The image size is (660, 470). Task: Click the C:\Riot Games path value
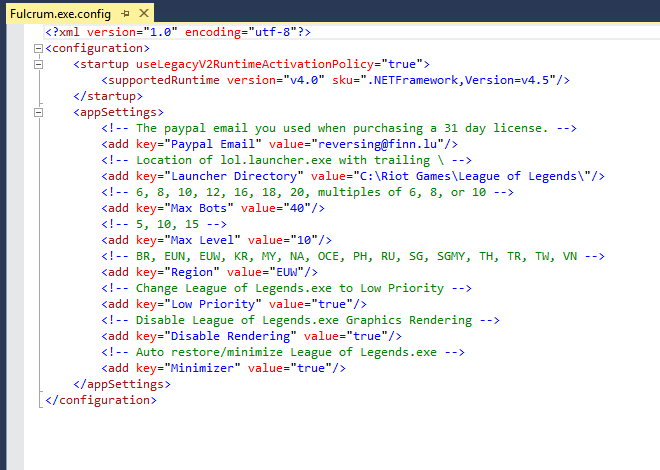click(472, 176)
